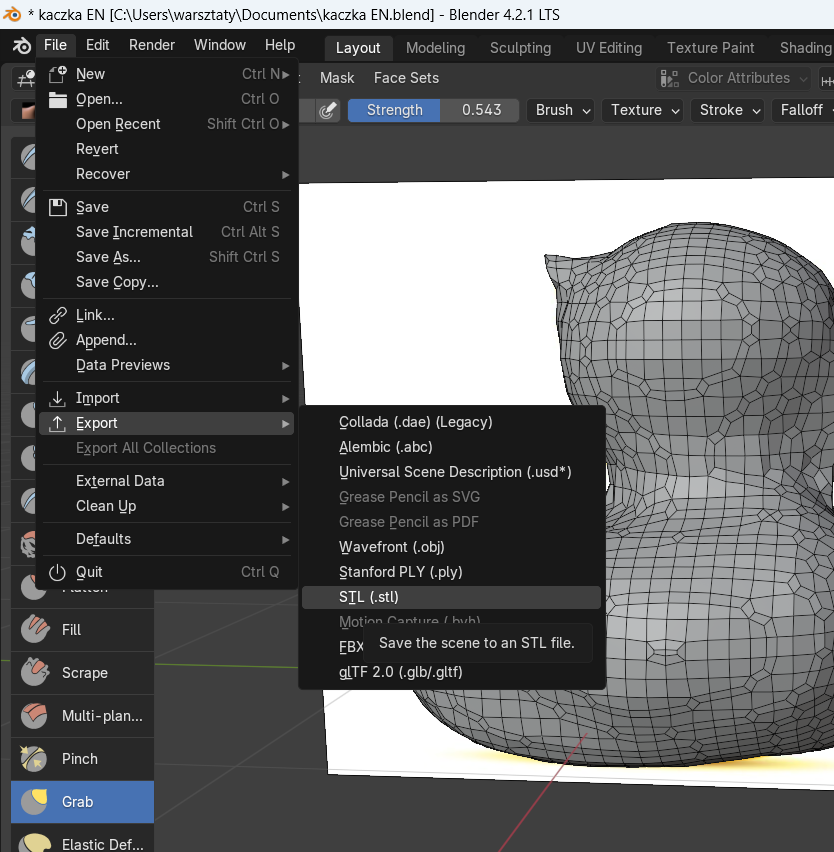Choose Stanford PLY (.ply) export option
Image resolution: width=834 pixels, height=852 pixels.
(x=452, y=572)
